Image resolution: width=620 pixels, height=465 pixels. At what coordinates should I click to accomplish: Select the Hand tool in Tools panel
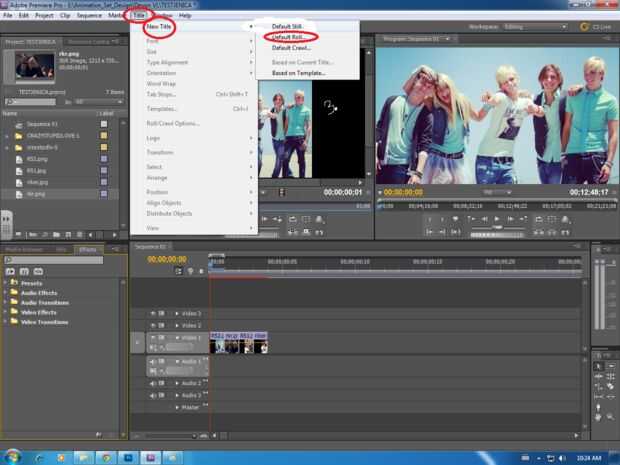[x=598, y=416]
